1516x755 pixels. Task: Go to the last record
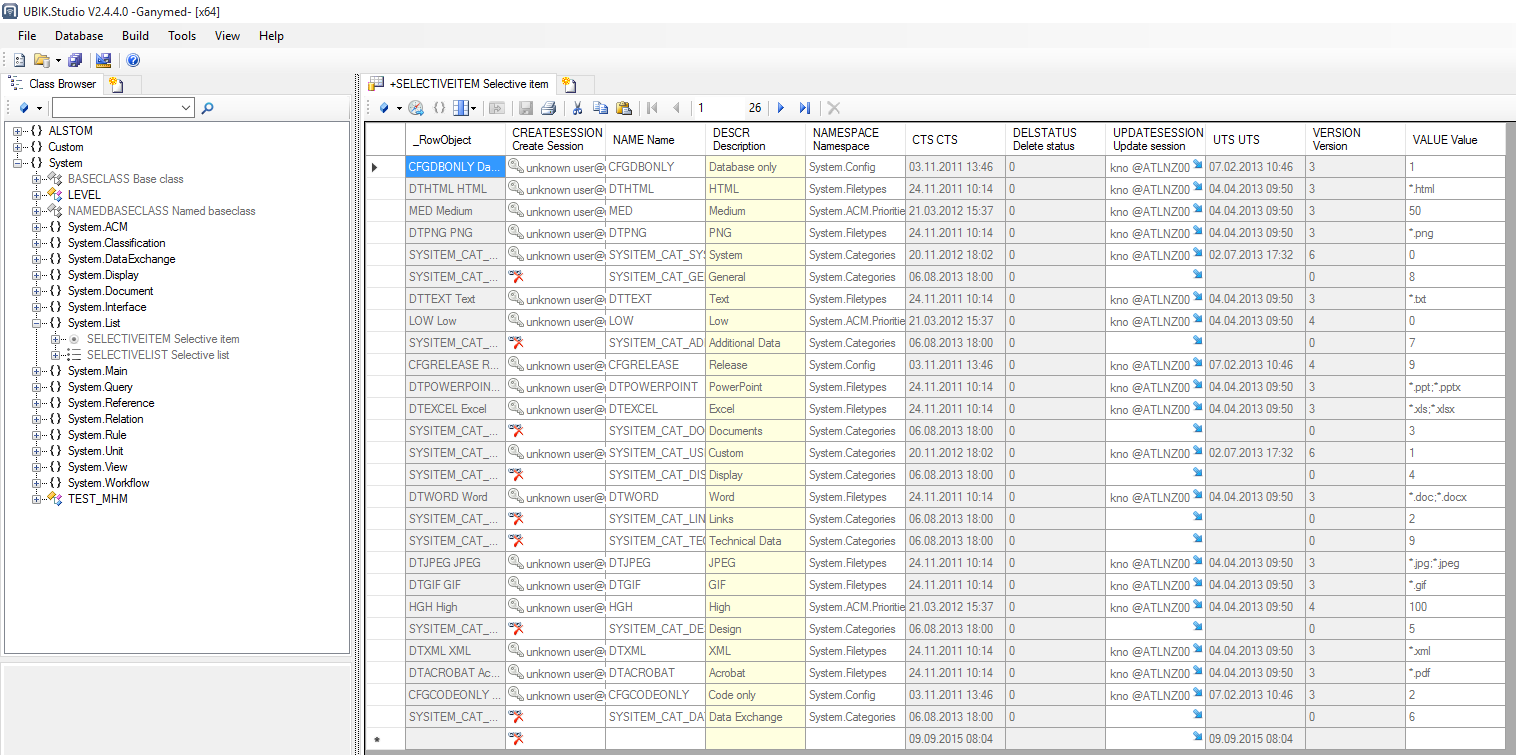click(805, 108)
